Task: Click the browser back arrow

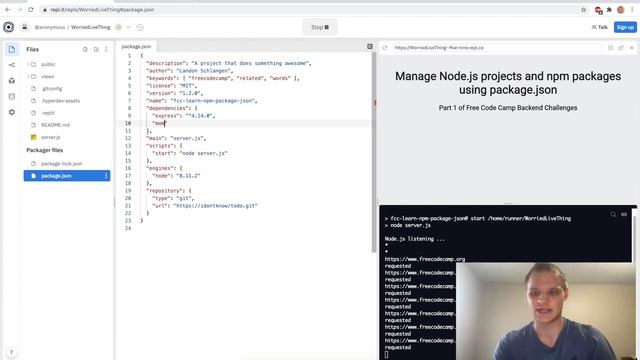Action: (x=8, y=9)
